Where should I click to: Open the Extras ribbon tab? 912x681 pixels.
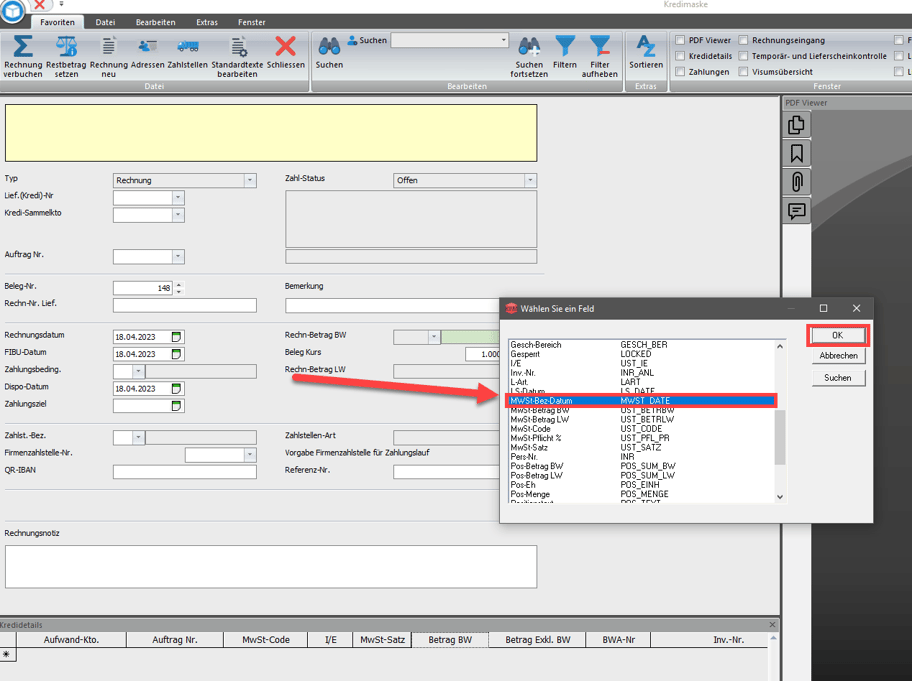tap(206, 22)
